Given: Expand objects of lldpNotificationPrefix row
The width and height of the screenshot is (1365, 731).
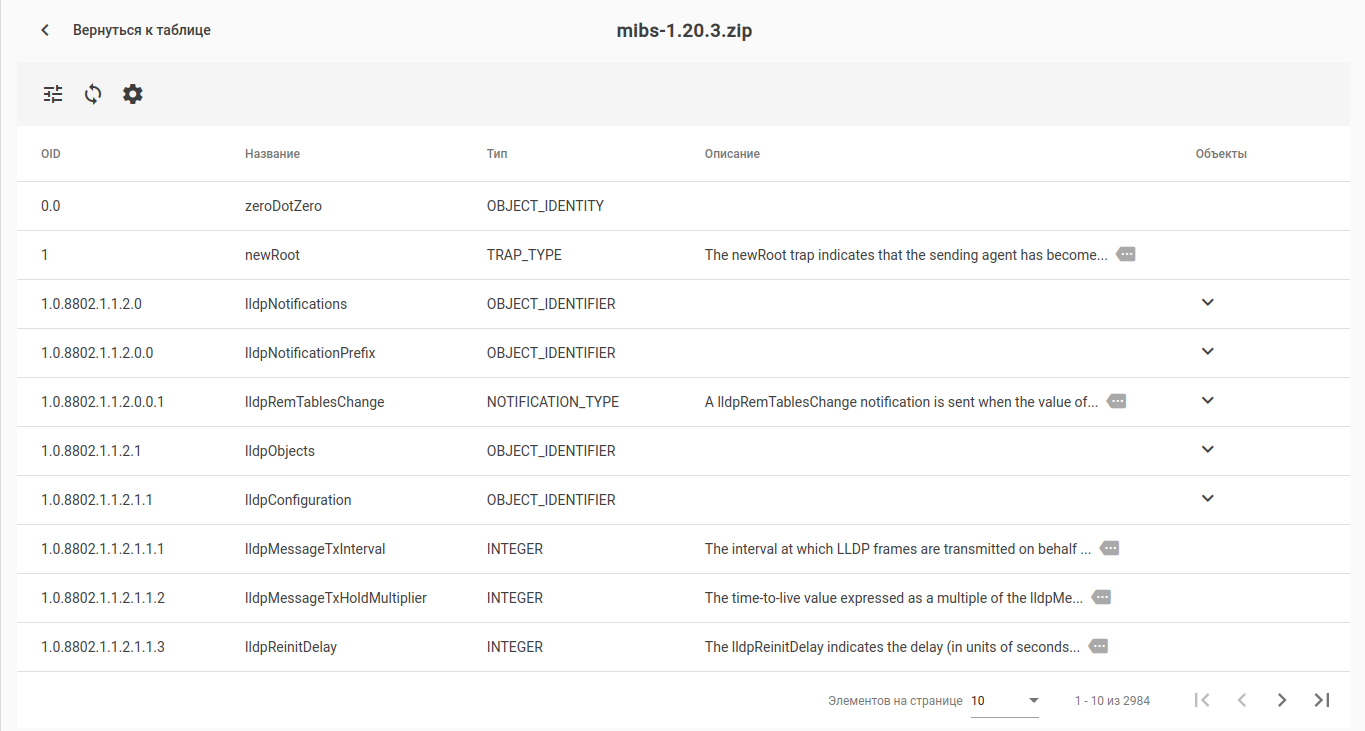Looking at the screenshot, I should [1207, 352].
